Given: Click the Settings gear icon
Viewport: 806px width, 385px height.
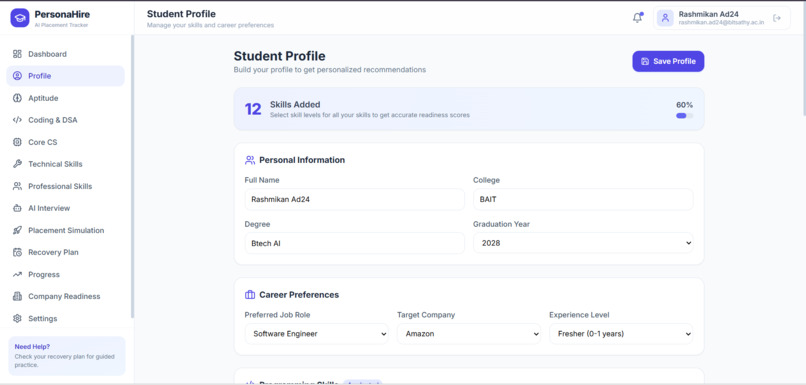Looking at the screenshot, I should coord(17,318).
